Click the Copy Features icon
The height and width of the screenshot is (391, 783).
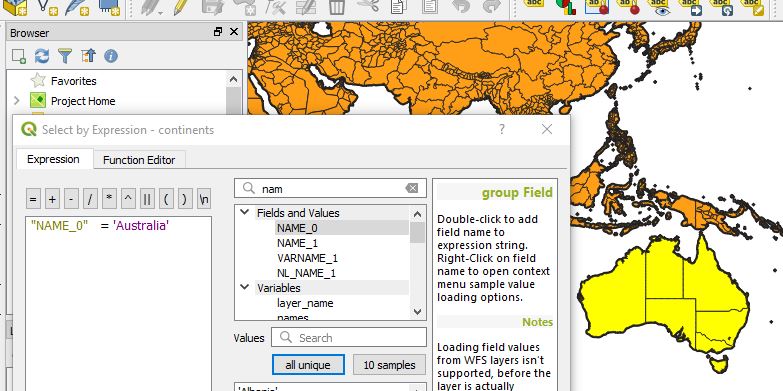pos(398,6)
